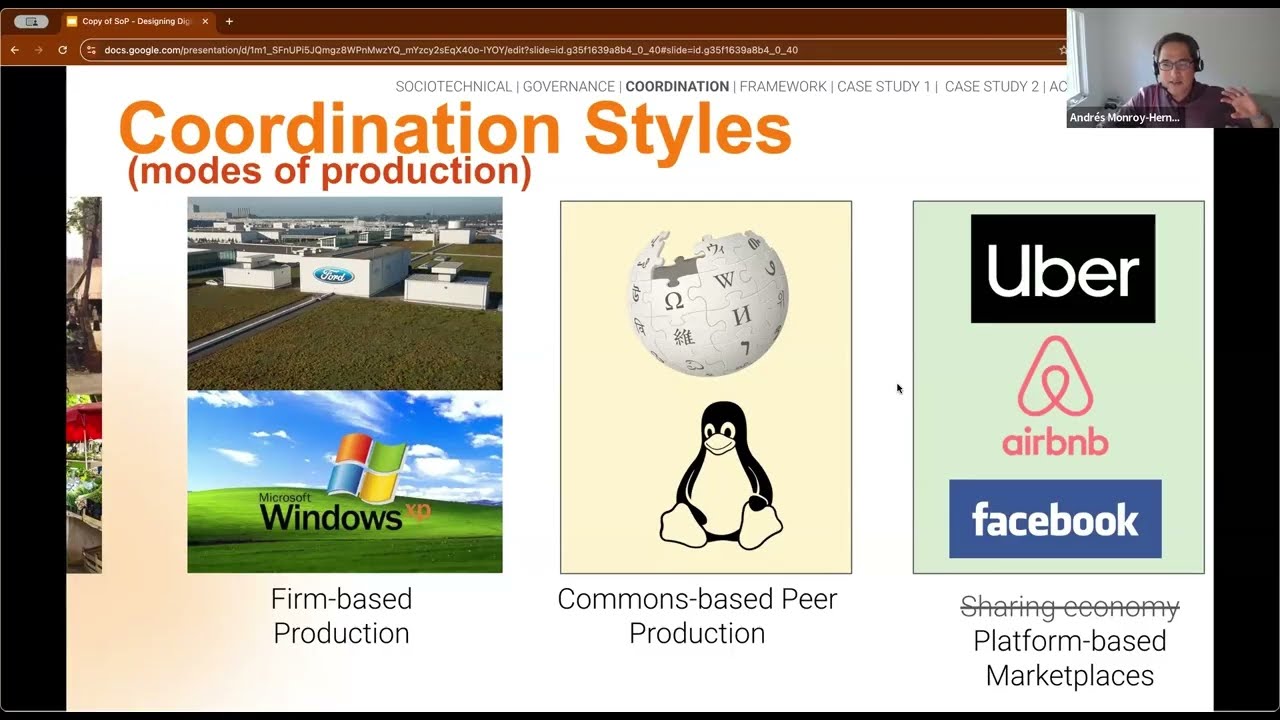Click the 'Platform-based Marketplaces' caption
Viewport: 1280px width, 720px height.
pyautogui.click(x=1070, y=658)
